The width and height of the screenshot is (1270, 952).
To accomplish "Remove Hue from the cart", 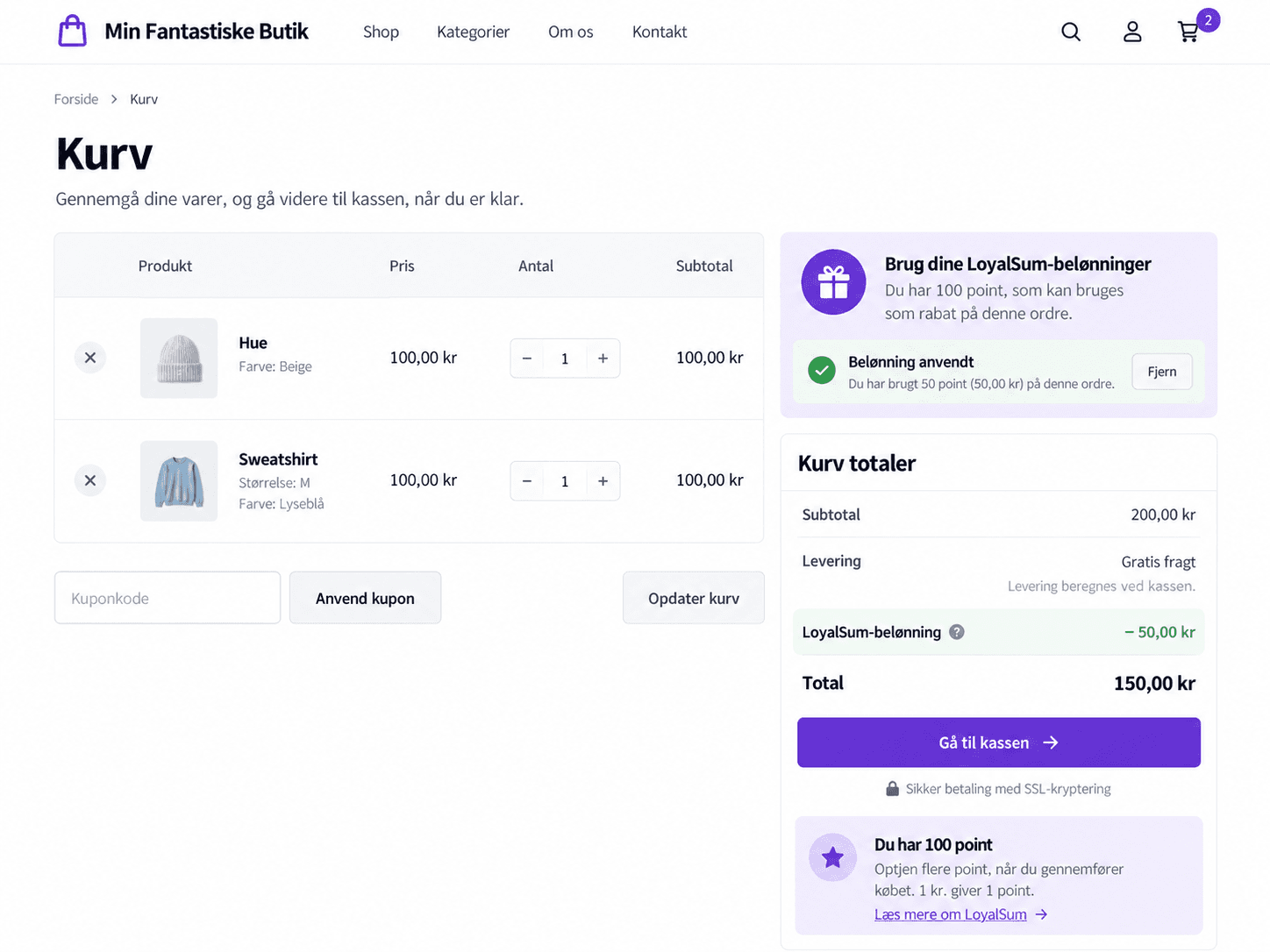I will point(90,358).
